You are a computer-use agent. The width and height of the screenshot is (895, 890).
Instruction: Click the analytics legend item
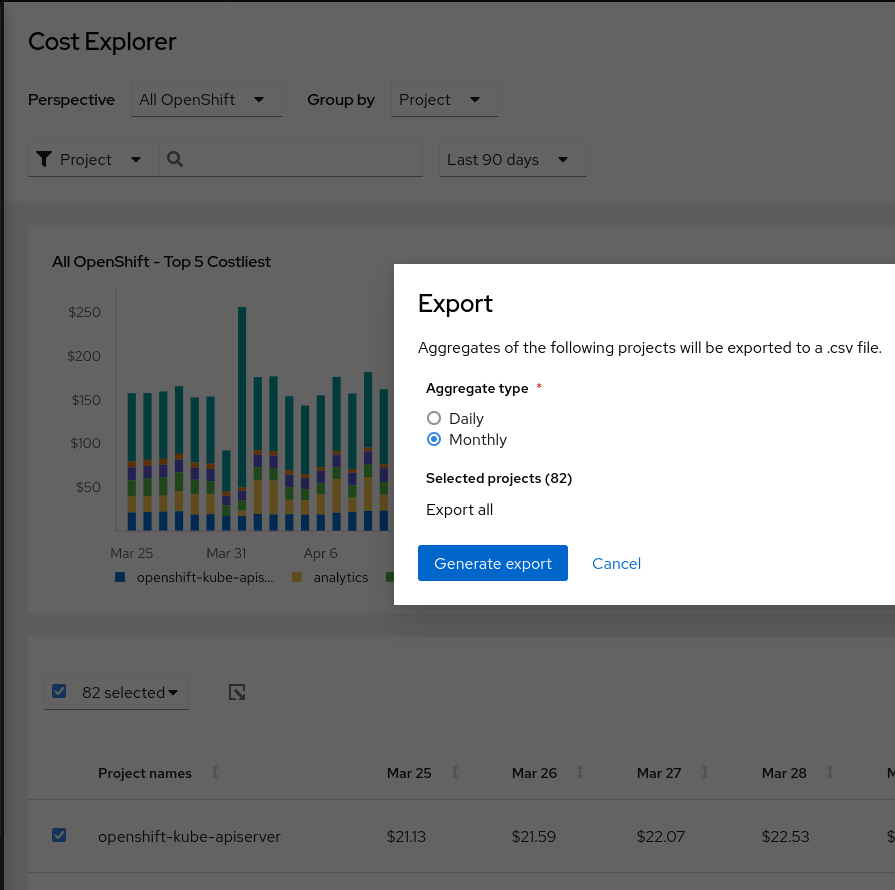(340, 577)
